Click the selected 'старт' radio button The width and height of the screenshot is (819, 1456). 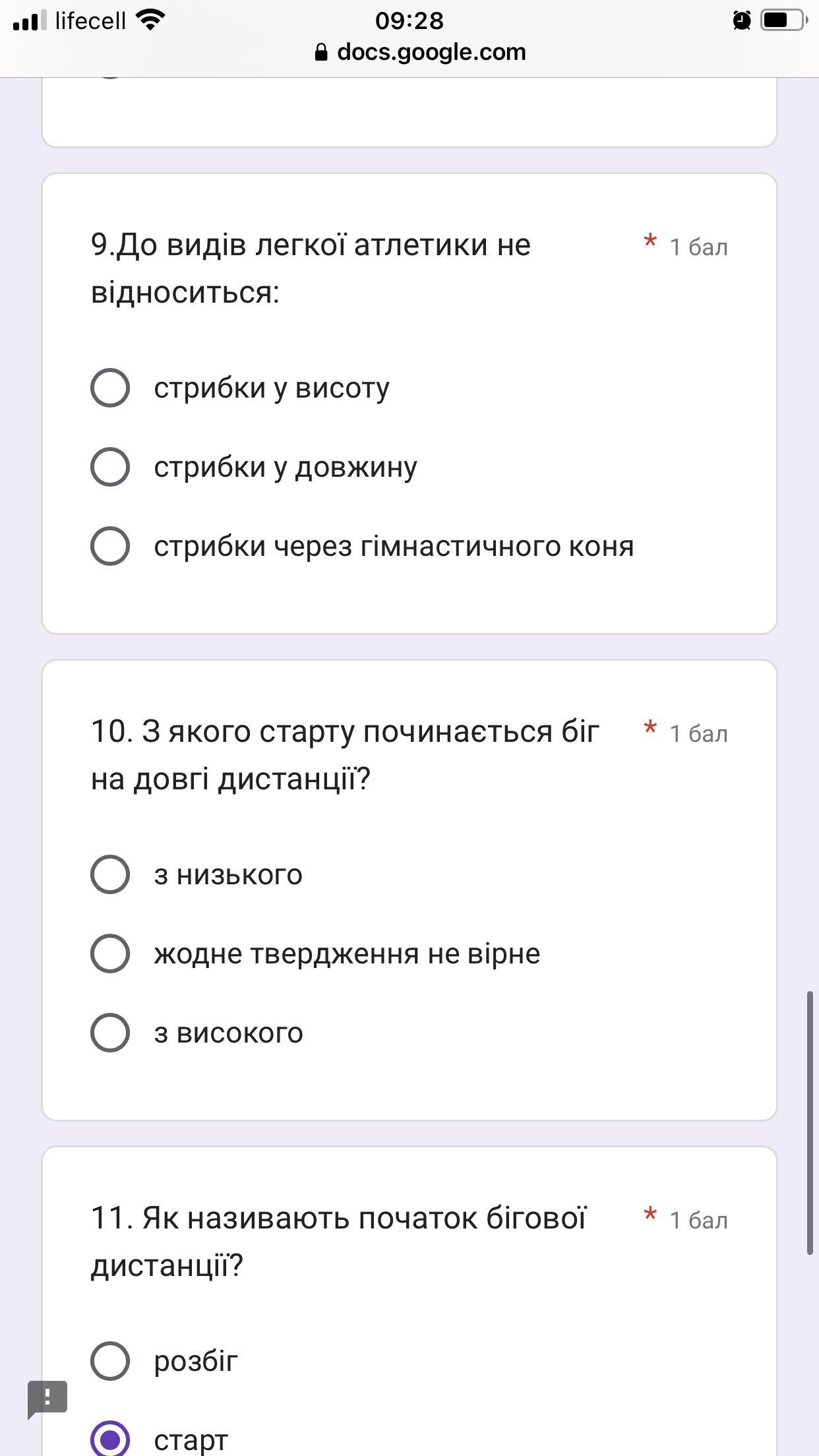click(110, 1439)
